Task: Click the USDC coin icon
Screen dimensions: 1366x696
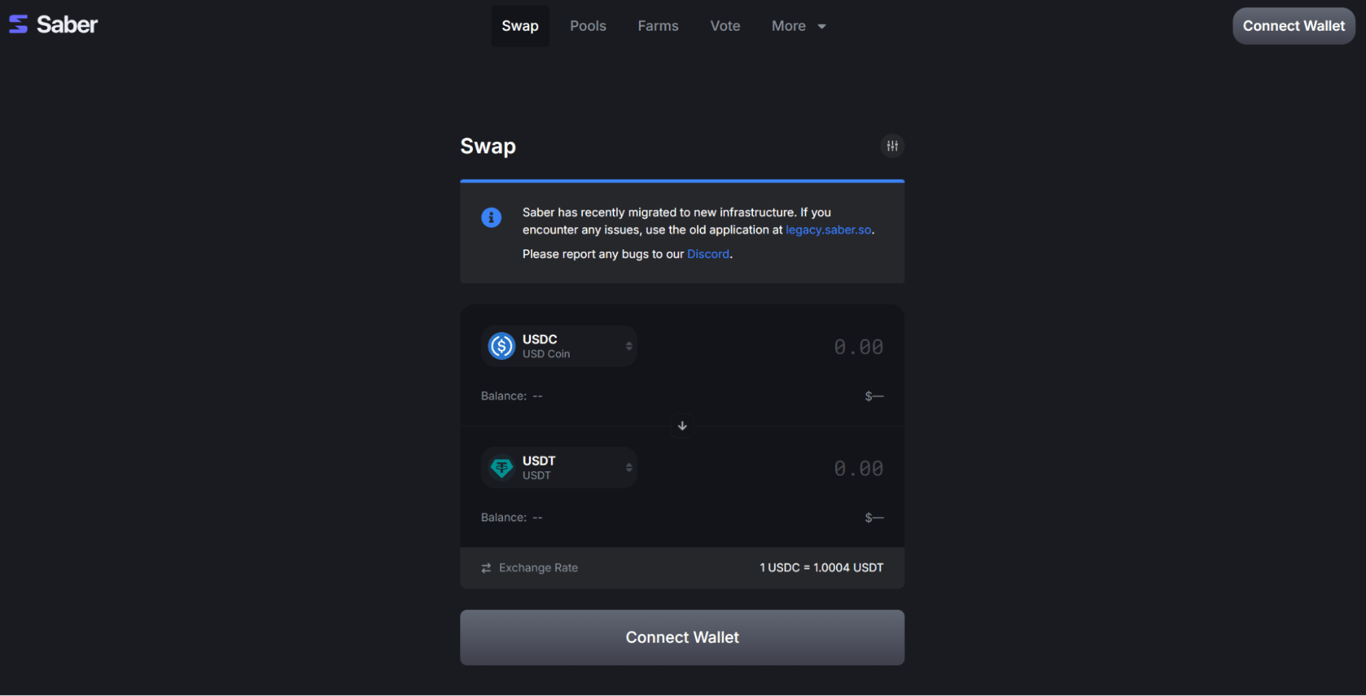Action: (x=501, y=346)
